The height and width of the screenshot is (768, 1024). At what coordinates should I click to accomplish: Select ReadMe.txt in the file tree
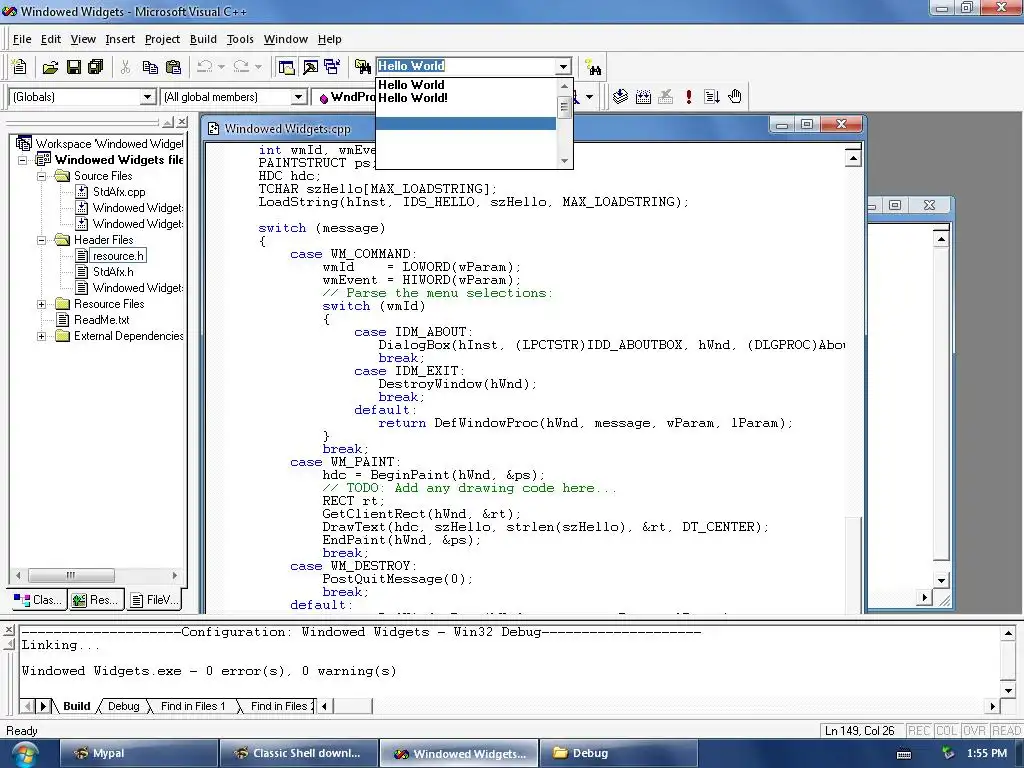(x=101, y=320)
